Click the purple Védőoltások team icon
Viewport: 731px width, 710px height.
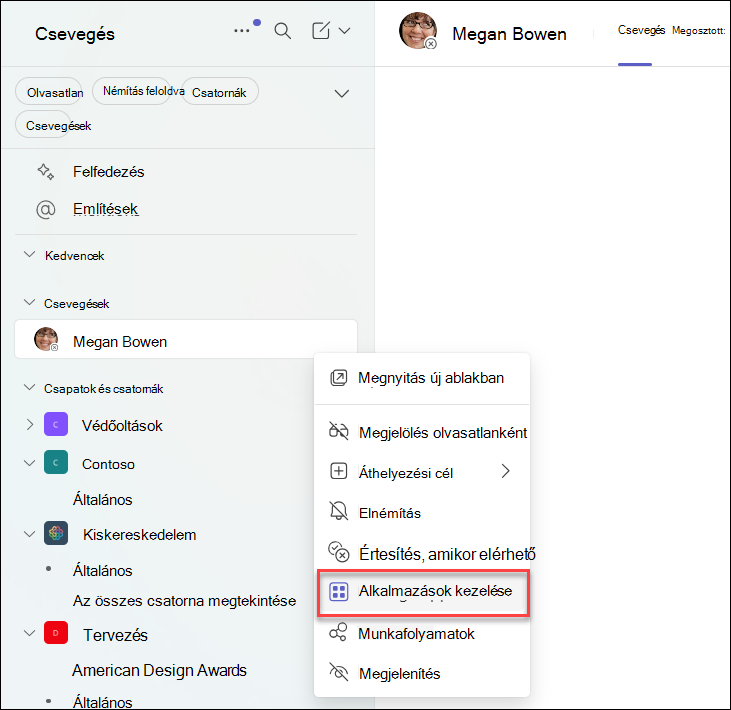(x=56, y=424)
